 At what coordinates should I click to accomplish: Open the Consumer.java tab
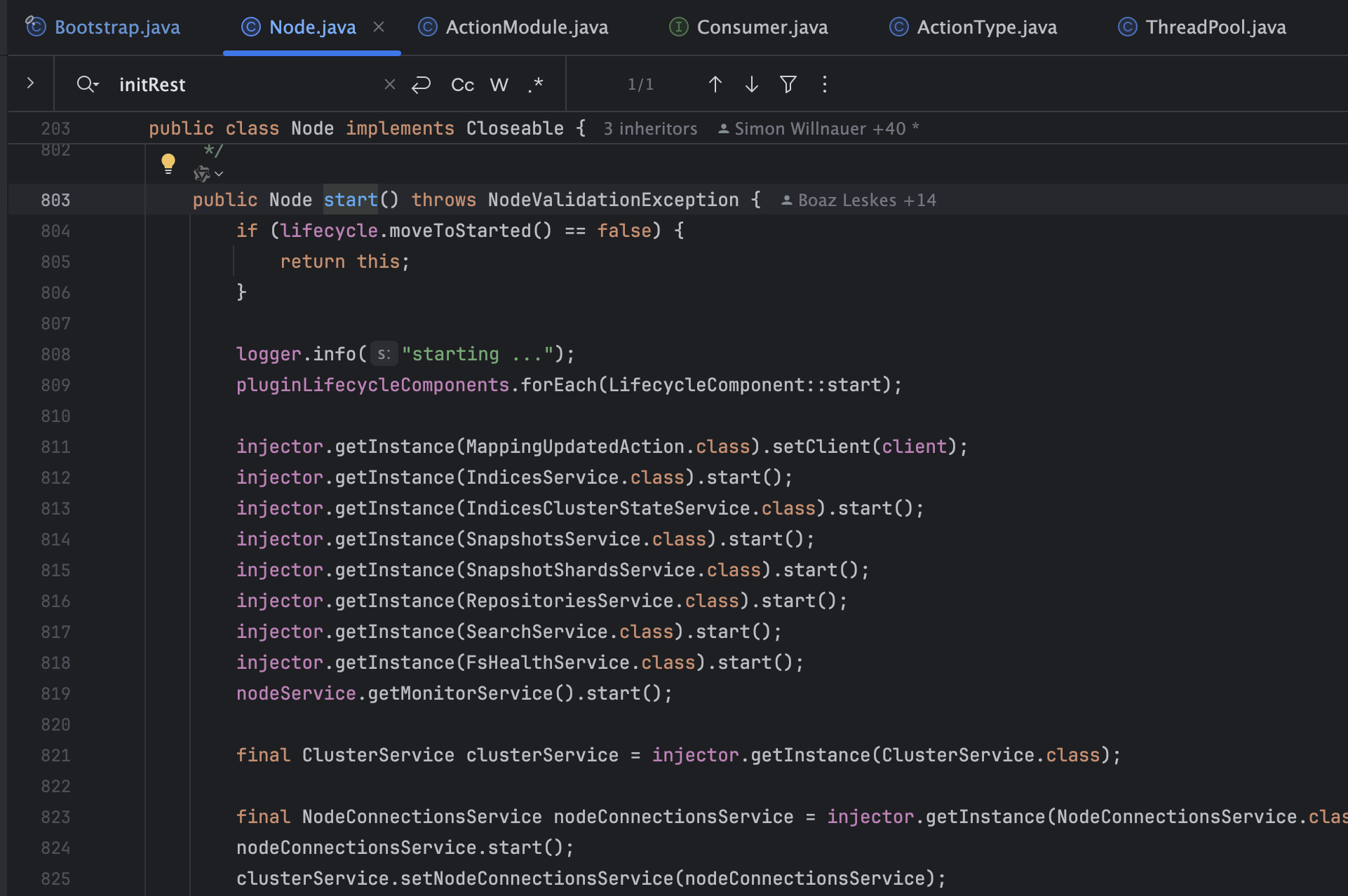pyautogui.click(x=748, y=27)
